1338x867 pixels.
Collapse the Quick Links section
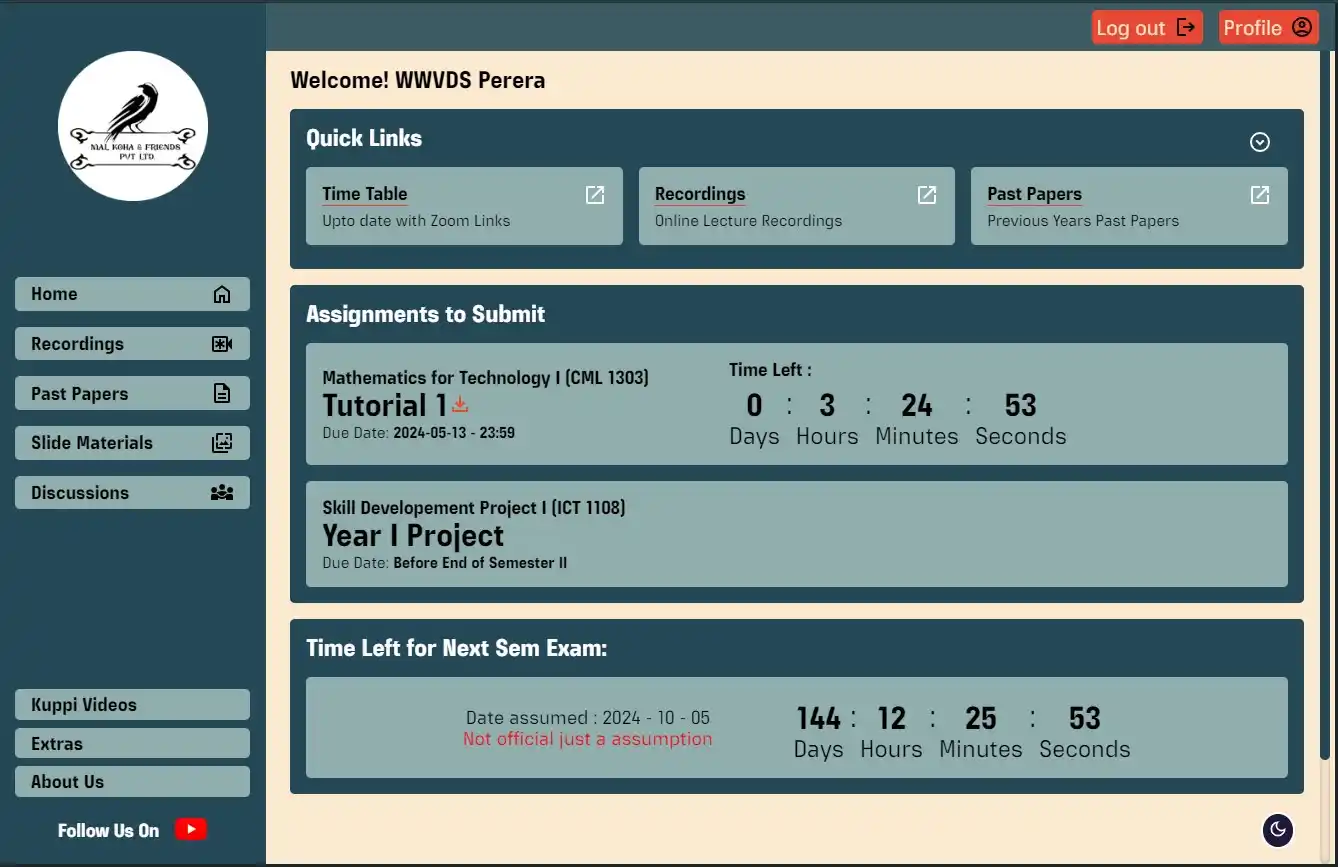point(1260,142)
